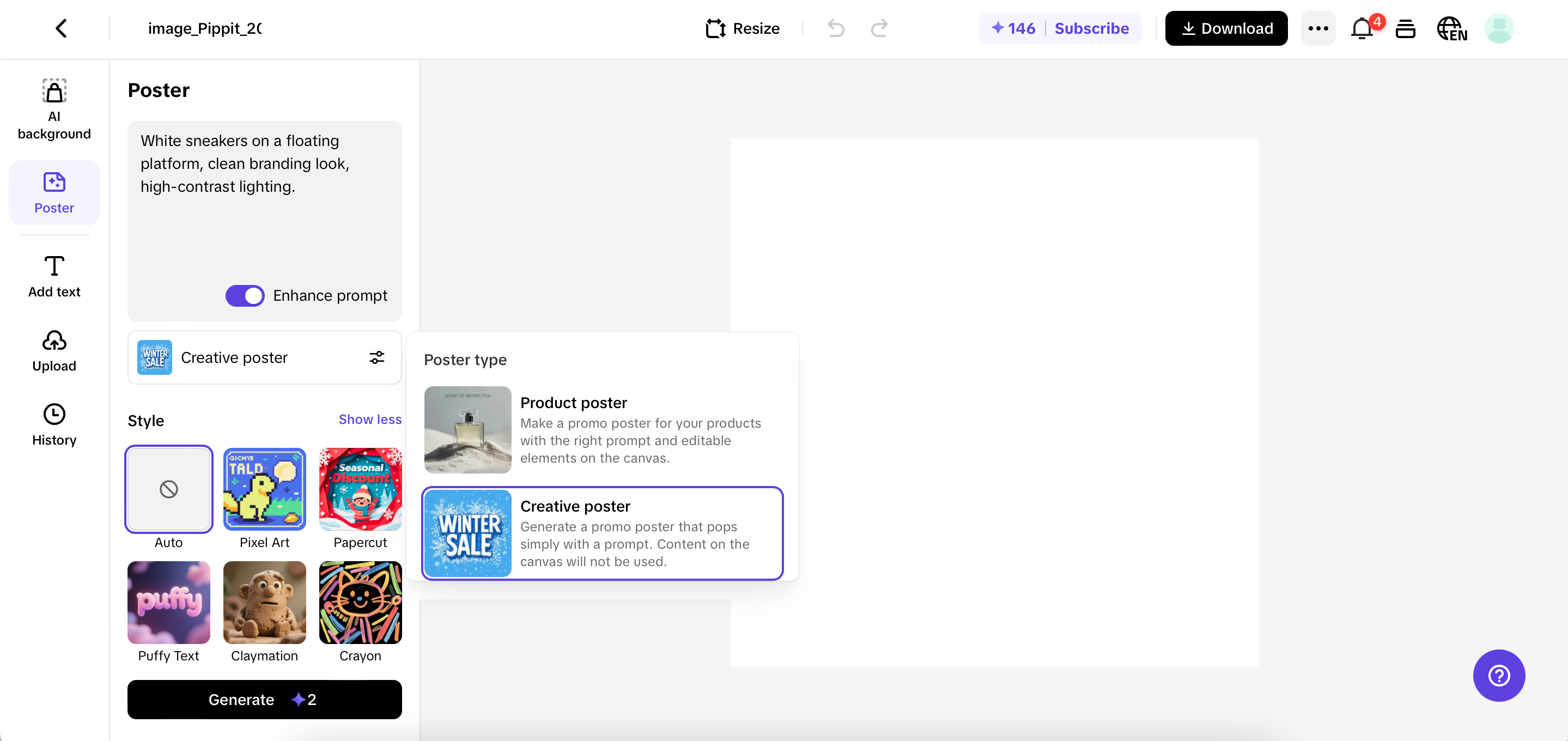This screenshot has height=741, width=1568.
Task: Undo the last action
Action: 836,28
